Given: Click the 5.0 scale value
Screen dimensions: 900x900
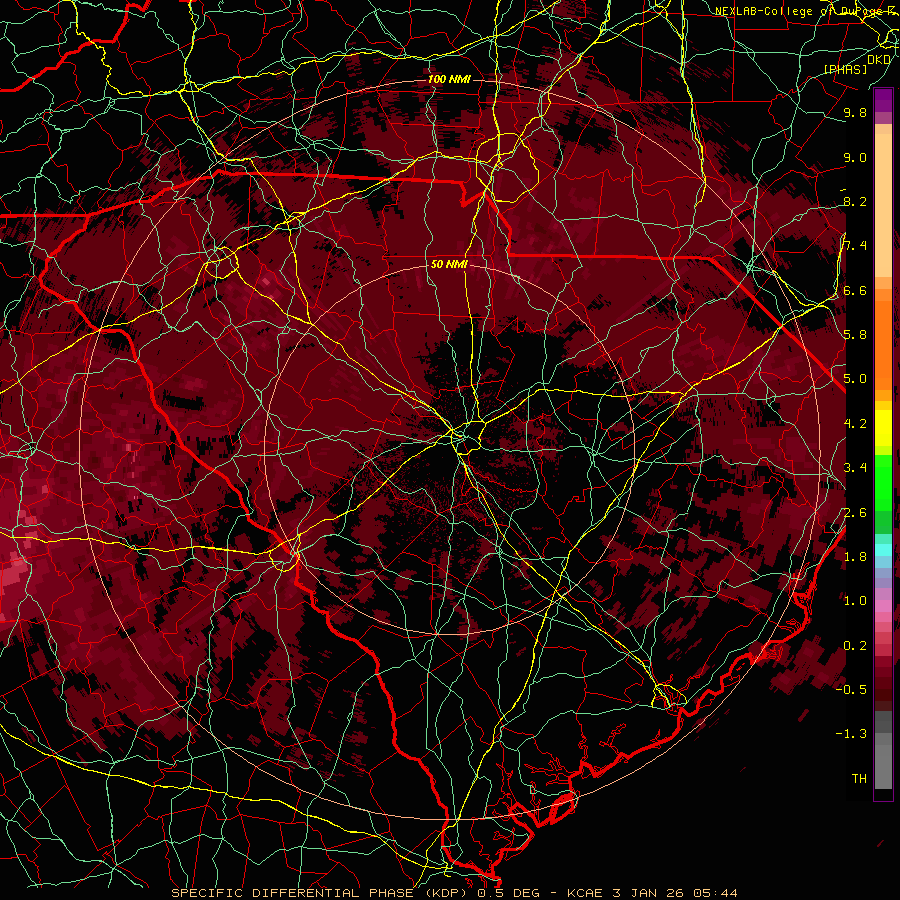Looking at the screenshot, I should click(855, 379).
